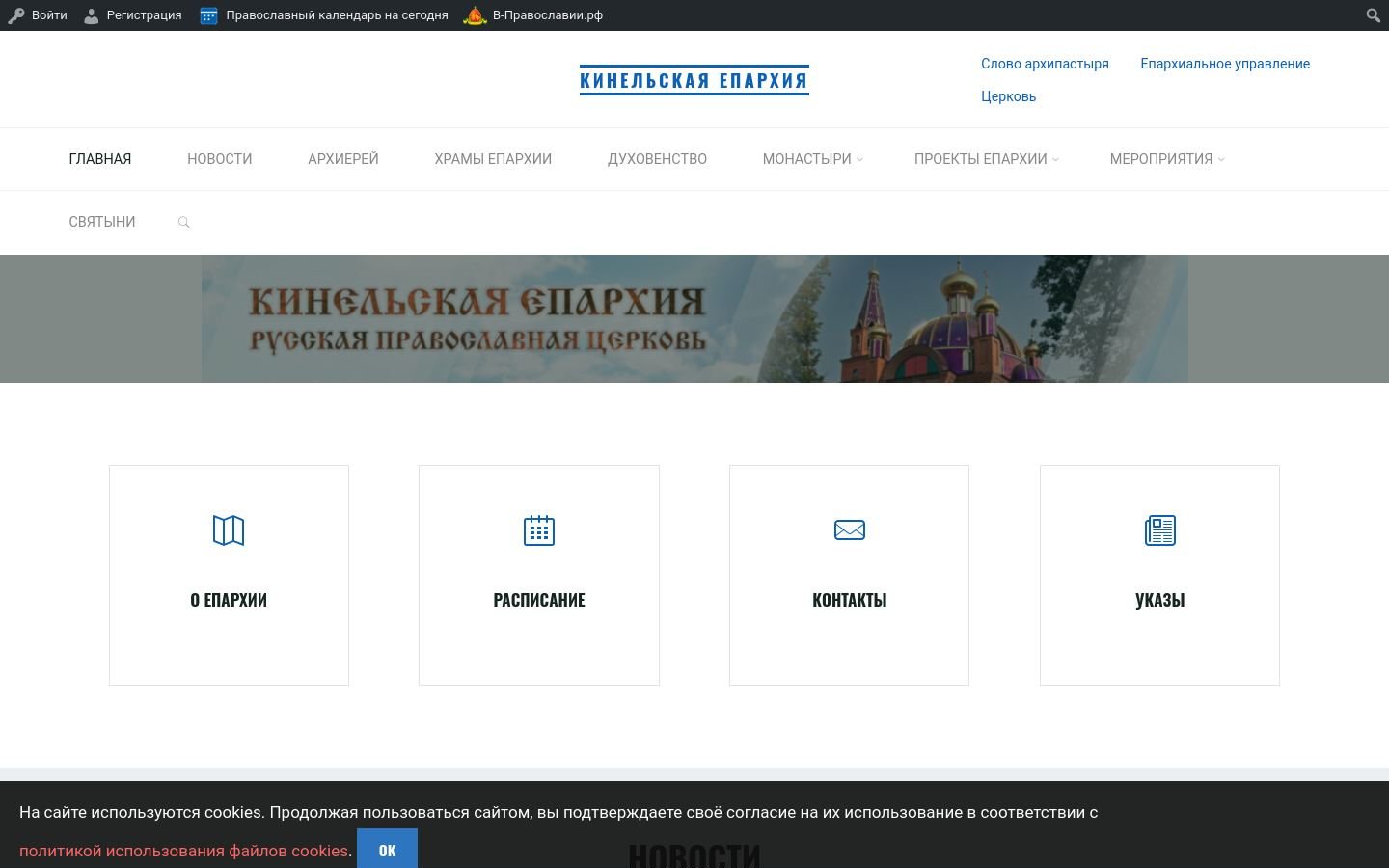1389x868 pixels.
Task: Click the small search icon beside СВЯТЫНИ
Action: [x=184, y=223]
